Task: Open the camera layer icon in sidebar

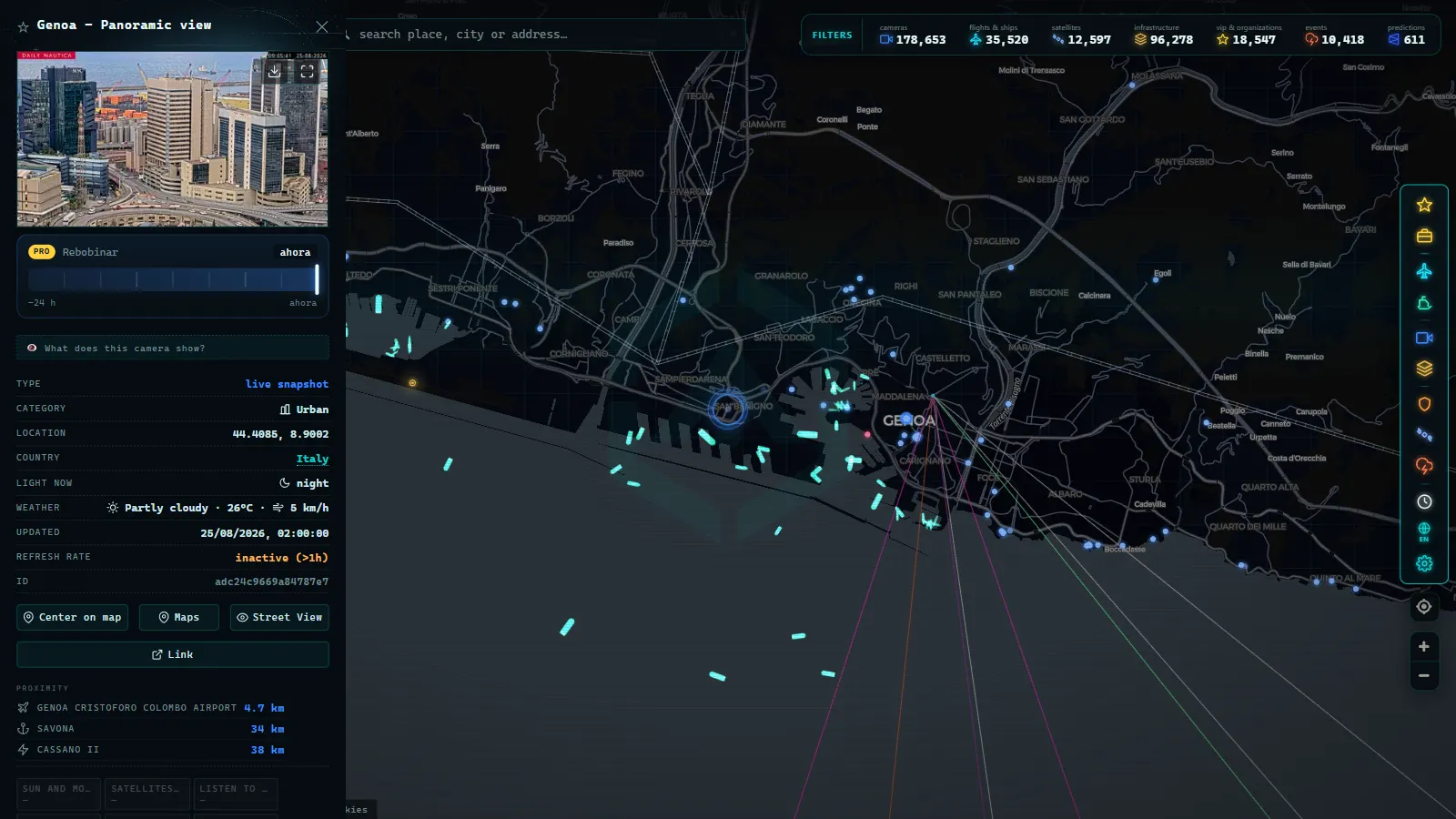Action: (1424, 338)
